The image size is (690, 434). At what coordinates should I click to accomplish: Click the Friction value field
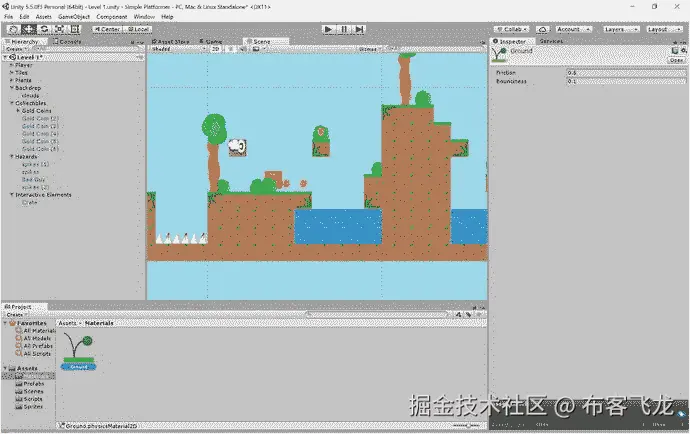point(626,73)
